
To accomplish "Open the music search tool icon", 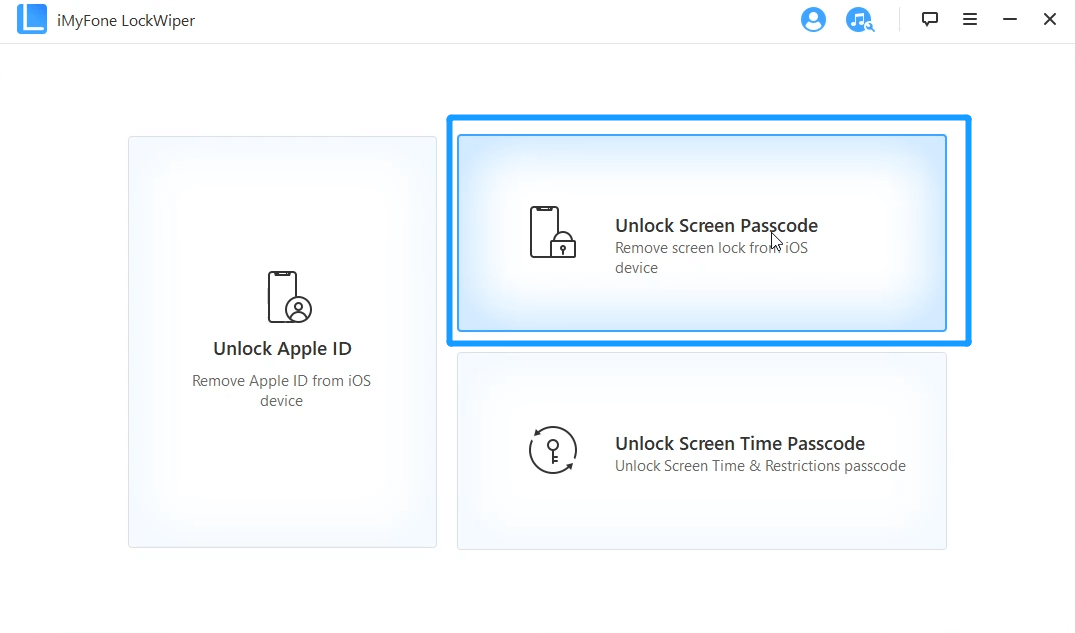I will 860,19.
